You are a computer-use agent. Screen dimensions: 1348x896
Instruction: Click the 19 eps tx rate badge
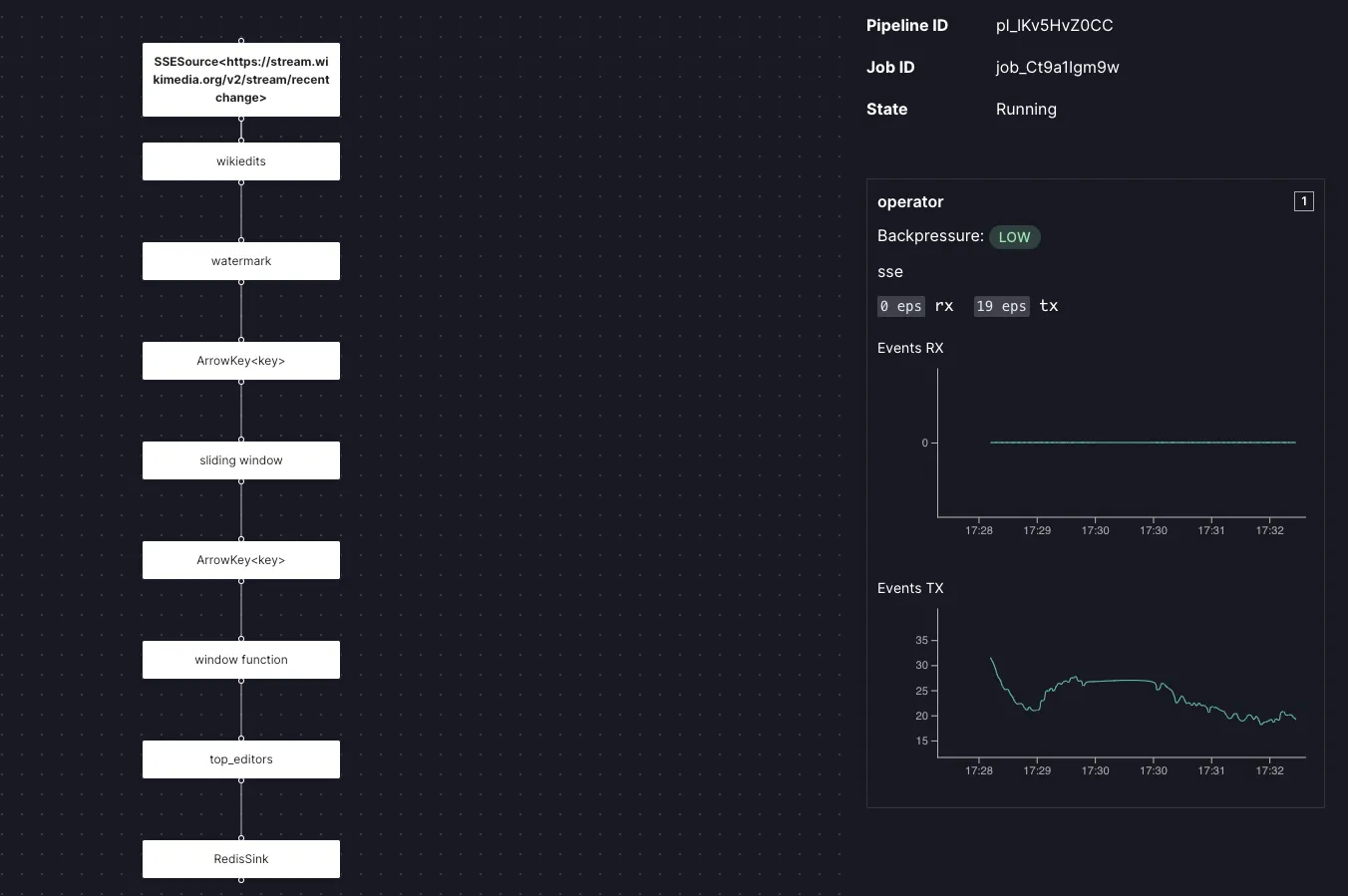(1001, 306)
